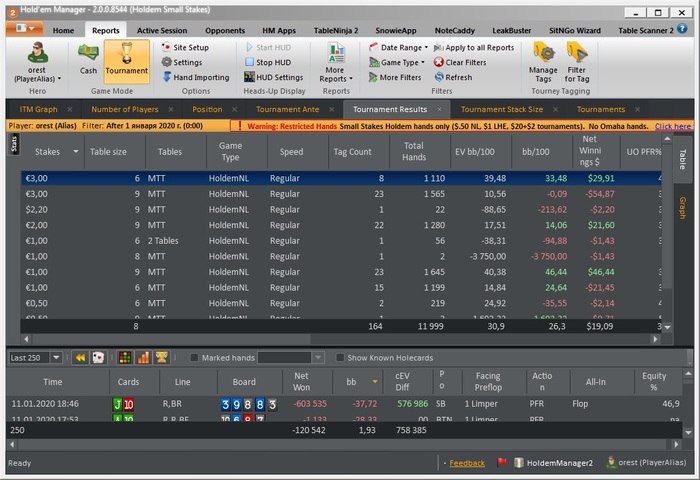Click the Start HUD option
The width and height of the screenshot is (700, 480).
coord(268,47)
